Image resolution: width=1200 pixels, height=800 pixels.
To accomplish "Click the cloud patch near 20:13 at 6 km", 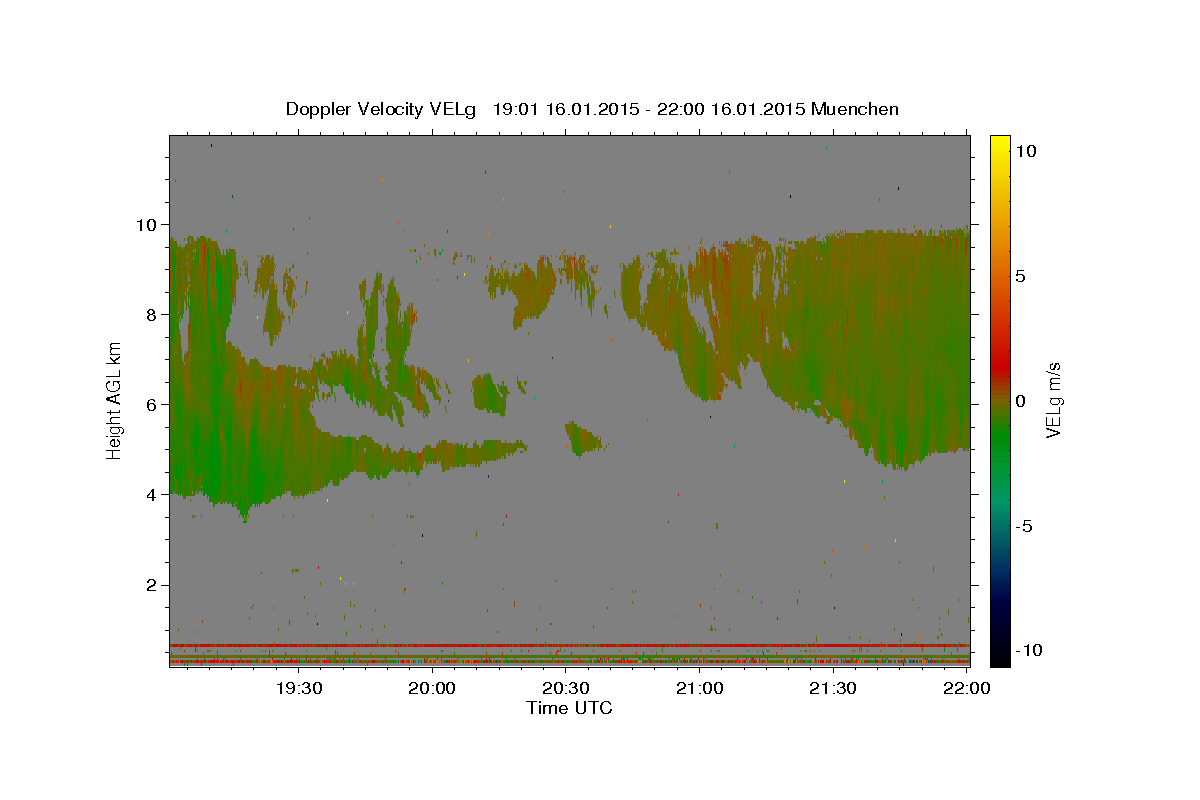I will click(x=490, y=394).
